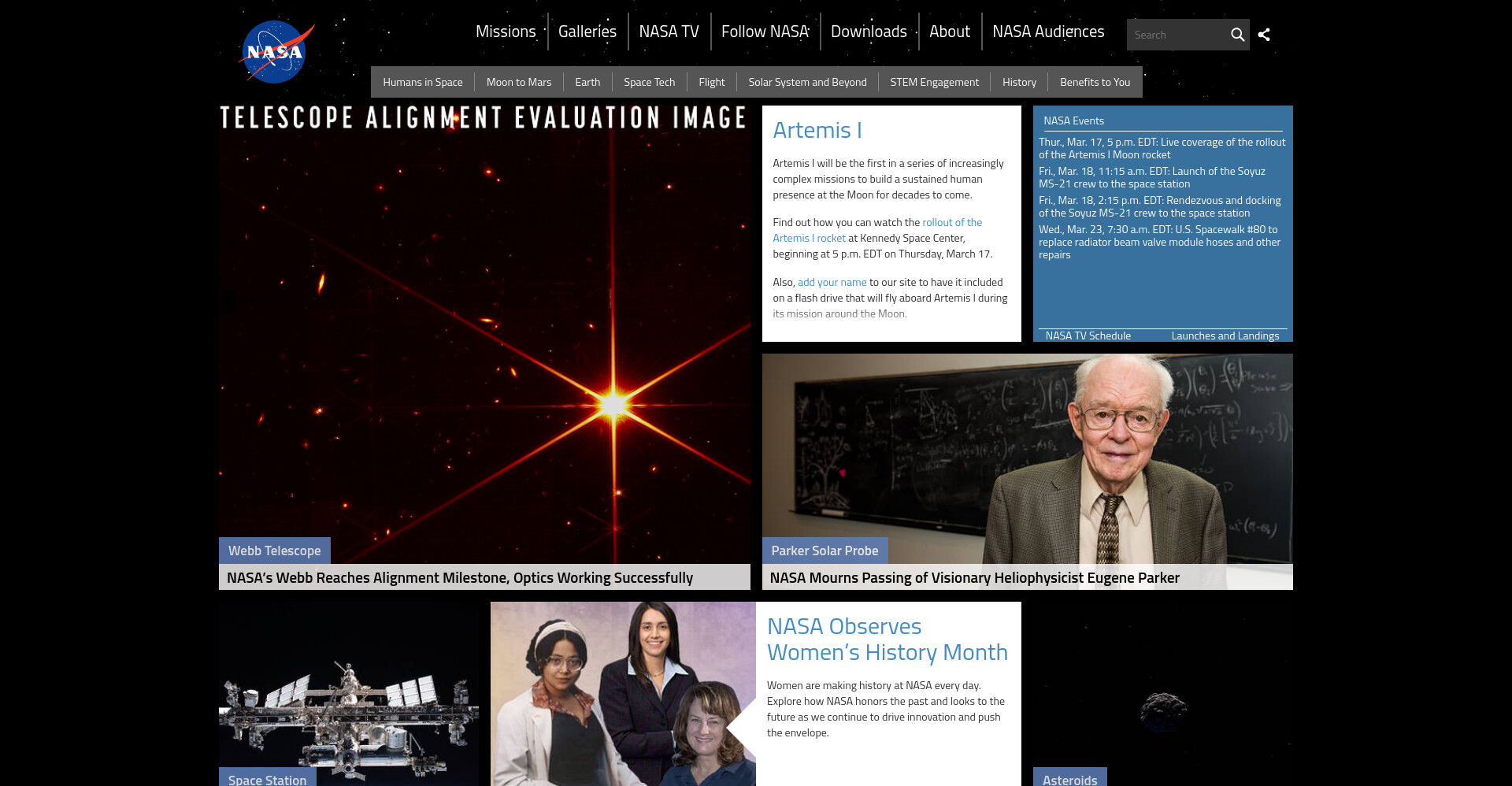Viewport: 1512px width, 786px height.
Task: Select Flight topic
Action: (712, 82)
